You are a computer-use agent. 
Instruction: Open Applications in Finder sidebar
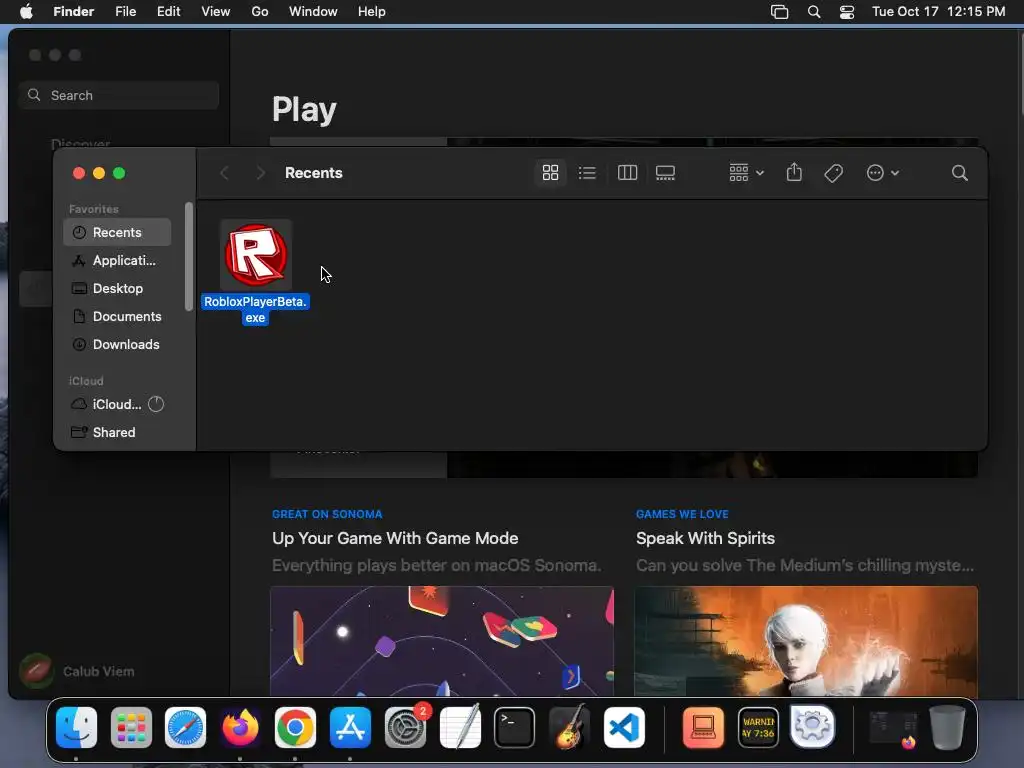click(x=117, y=261)
